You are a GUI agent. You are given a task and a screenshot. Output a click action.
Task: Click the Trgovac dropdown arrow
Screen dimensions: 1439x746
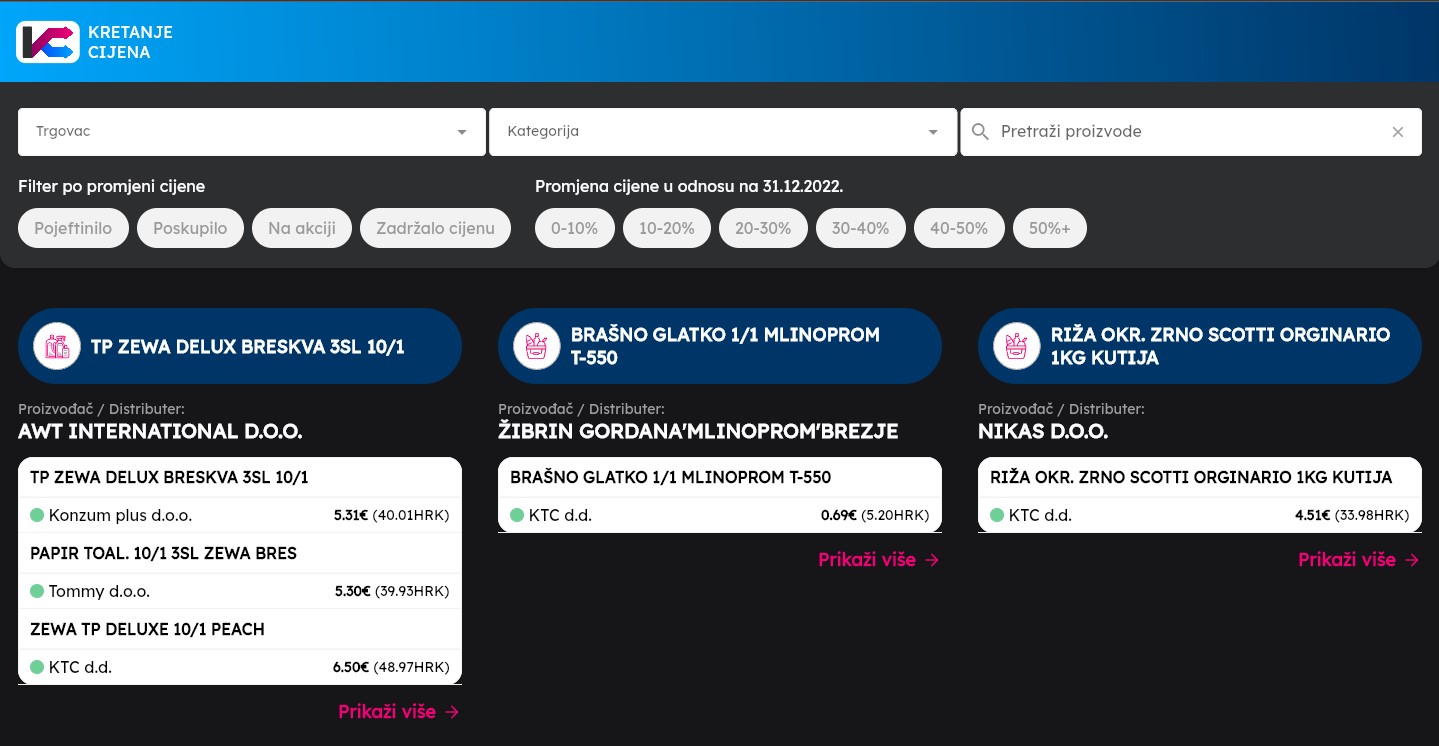click(x=462, y=132)
